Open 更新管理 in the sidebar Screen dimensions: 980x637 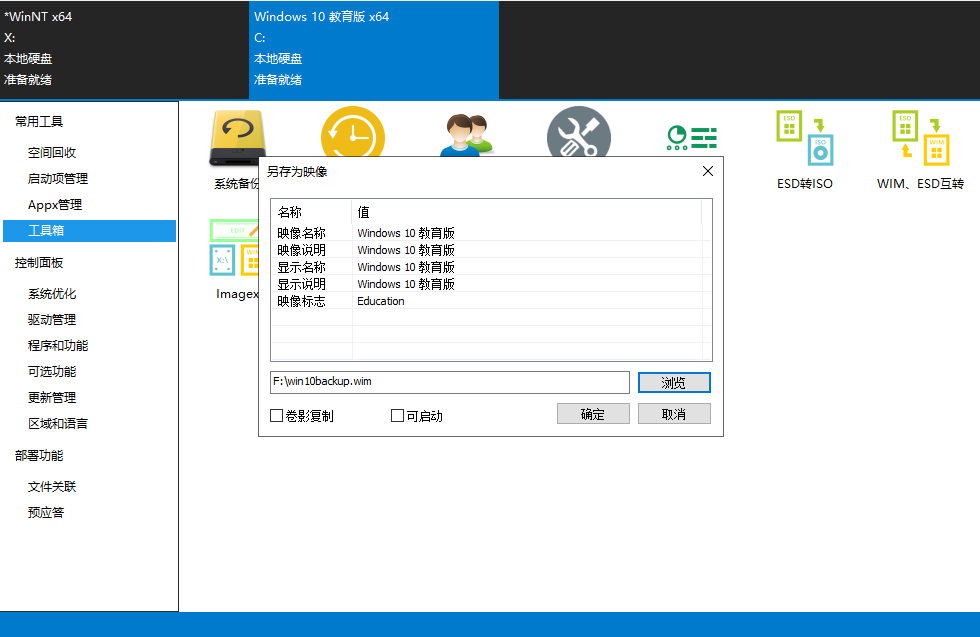click(x=52, y=398)
